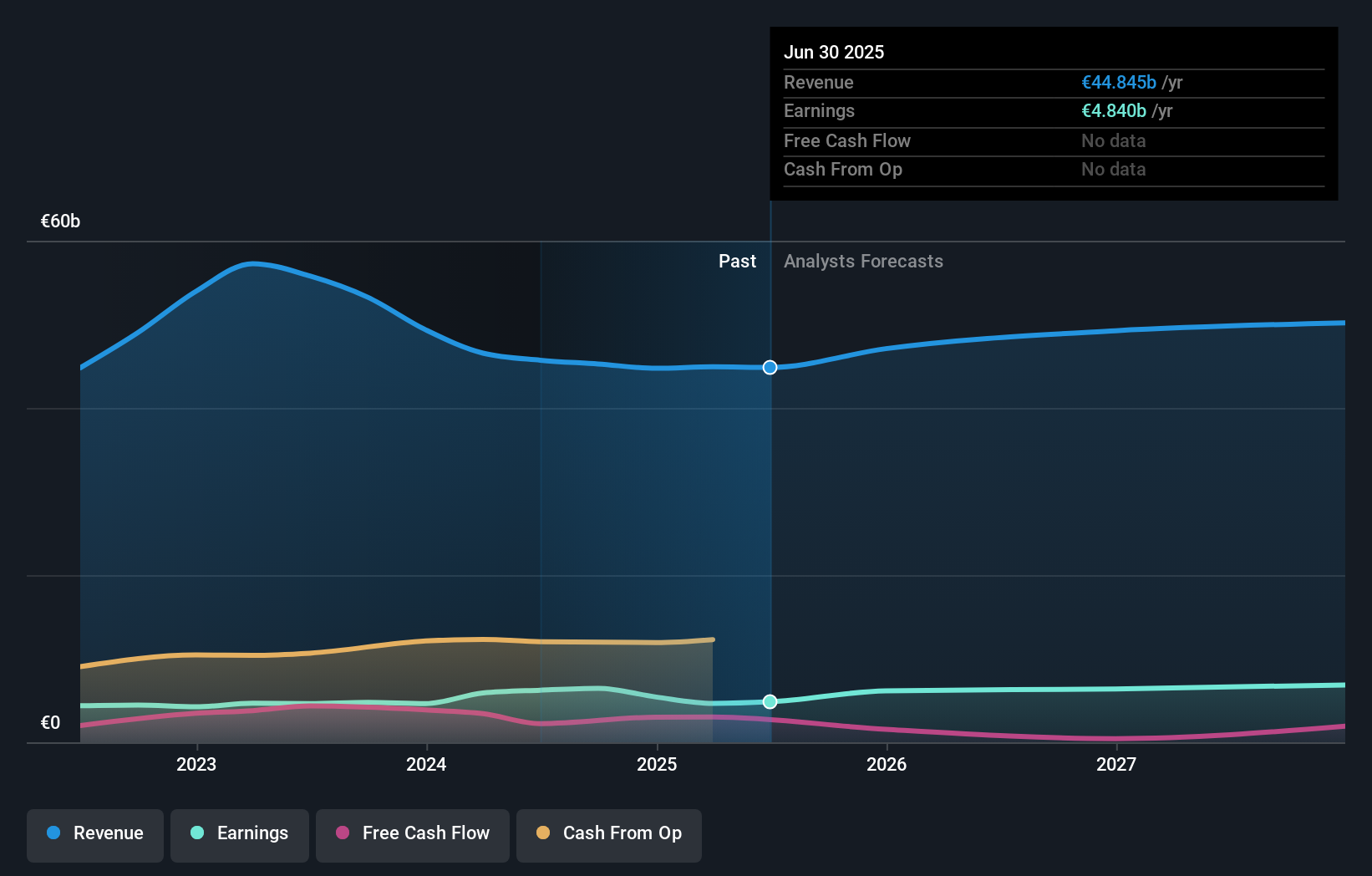Click the pink Free Cash Flow legend dot
This screenshot has width=1372, height=876.
[x=341, y=833]
